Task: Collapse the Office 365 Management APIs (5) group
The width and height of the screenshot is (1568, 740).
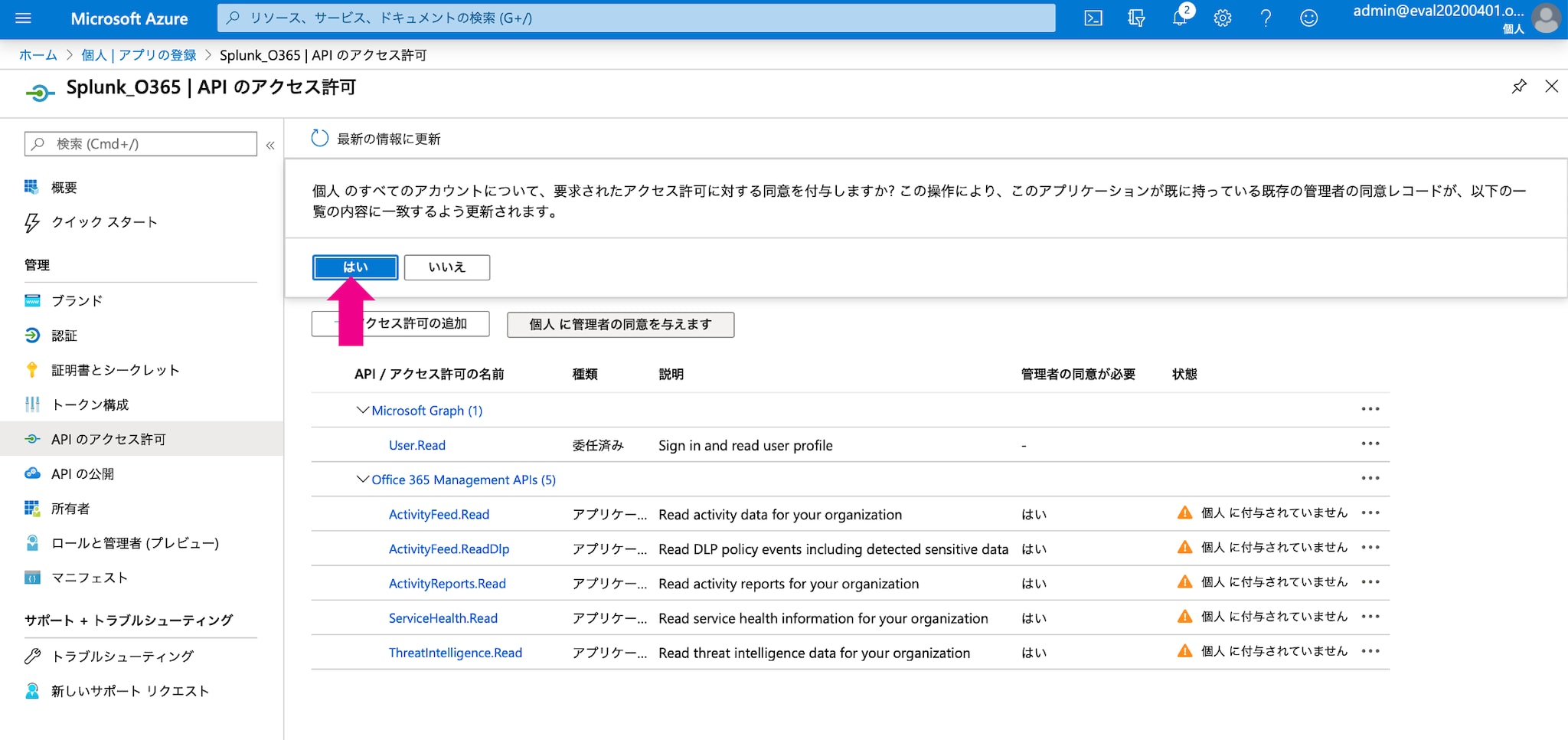Action: pos(363,480)
